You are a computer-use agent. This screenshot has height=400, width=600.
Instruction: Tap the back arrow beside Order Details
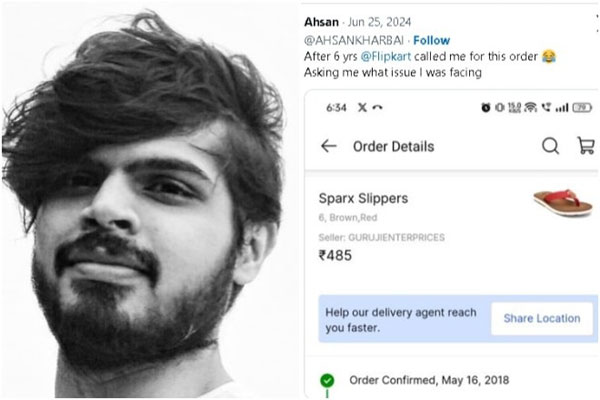tap(328, 146)
